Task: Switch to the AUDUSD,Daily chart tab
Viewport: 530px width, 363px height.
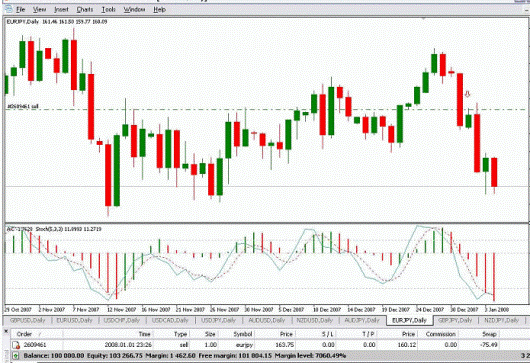Action: coord(266,320)
